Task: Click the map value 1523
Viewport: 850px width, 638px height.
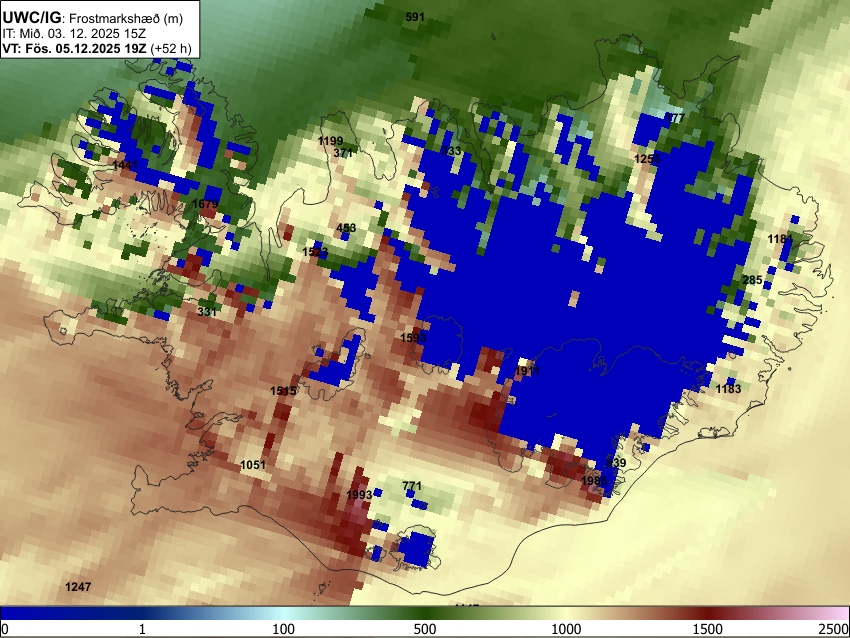Action: coord(315,252)
